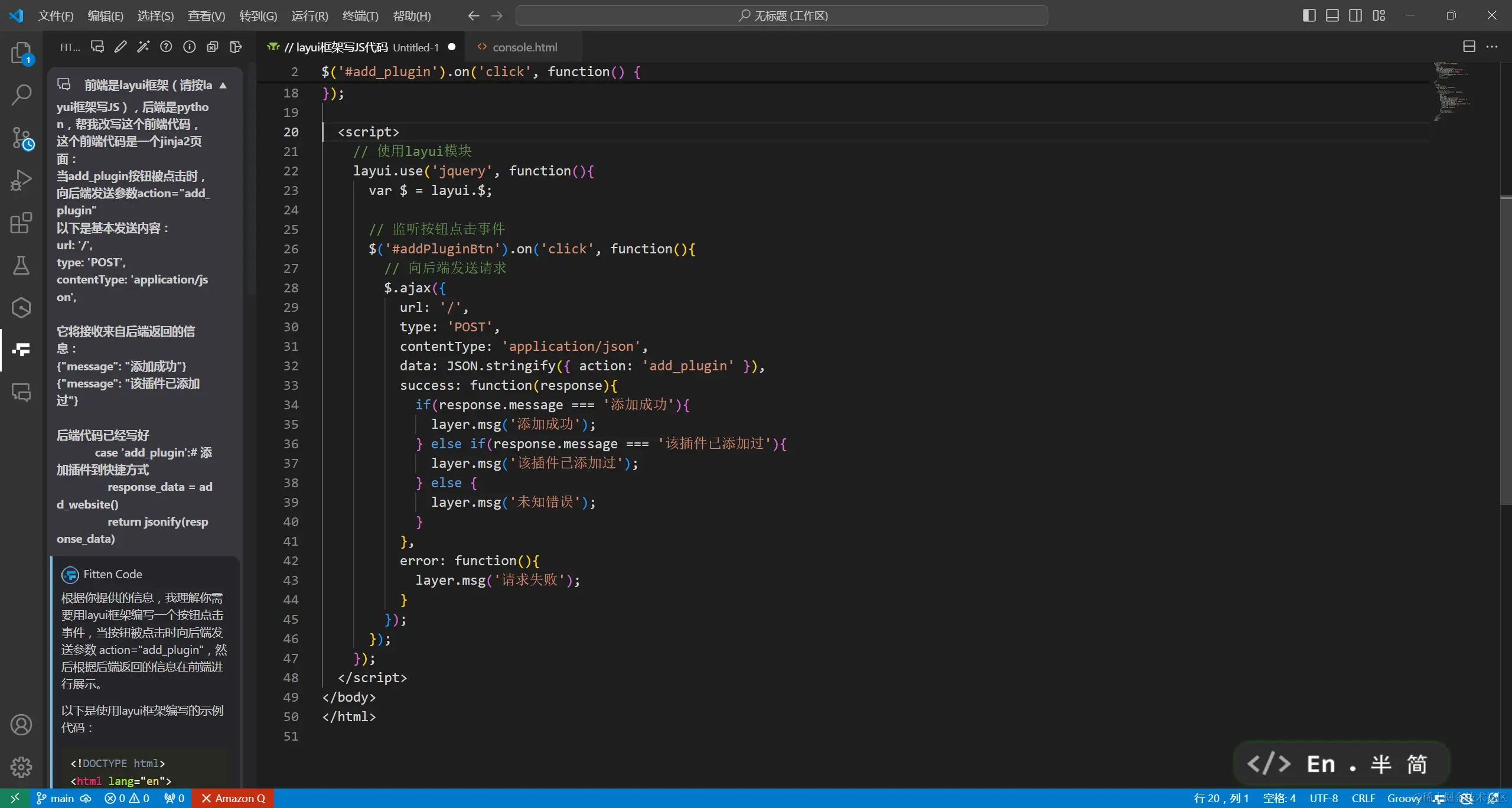Toggle bottom panel layout button
The width and height of the screenshot is (1512, 808).
[1332, 15]
